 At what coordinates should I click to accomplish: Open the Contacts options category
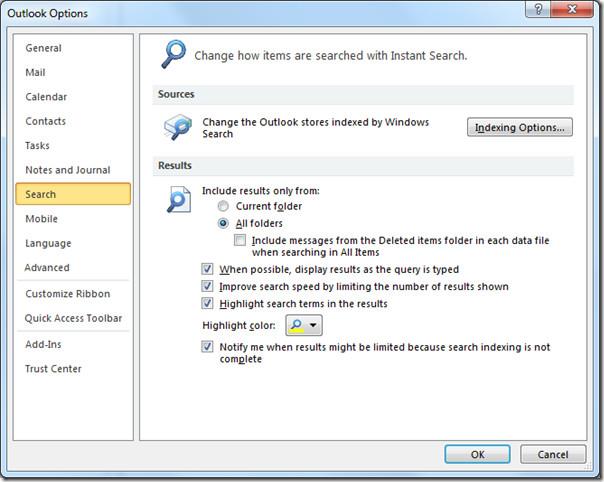(73, 121)
